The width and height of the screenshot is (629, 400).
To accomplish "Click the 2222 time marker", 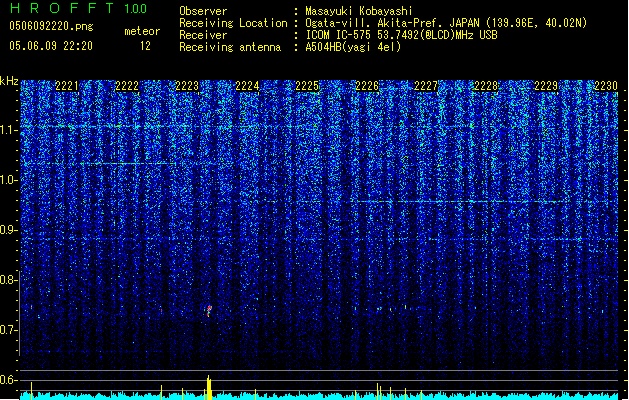I will pyautogui.click(x=127, y=86).
